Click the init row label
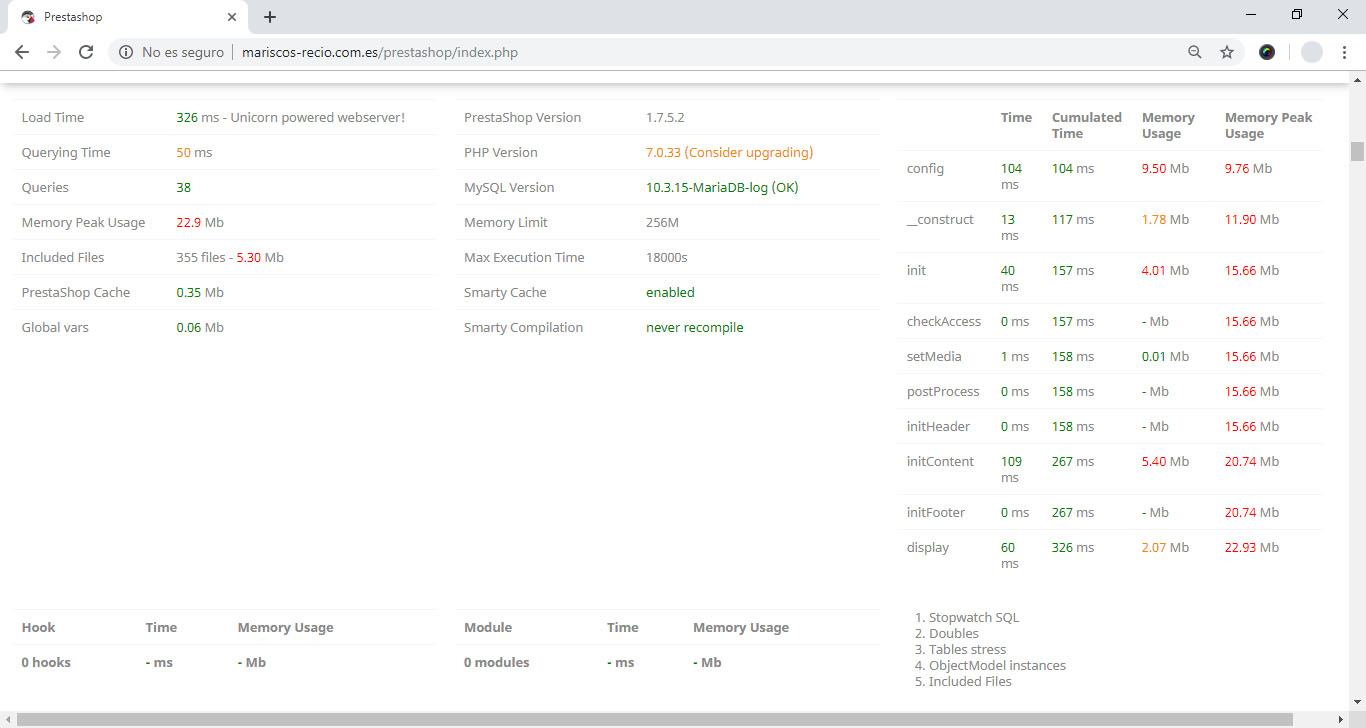The width and height of the screenshot is (1366, 728). (x=916, y=271)
